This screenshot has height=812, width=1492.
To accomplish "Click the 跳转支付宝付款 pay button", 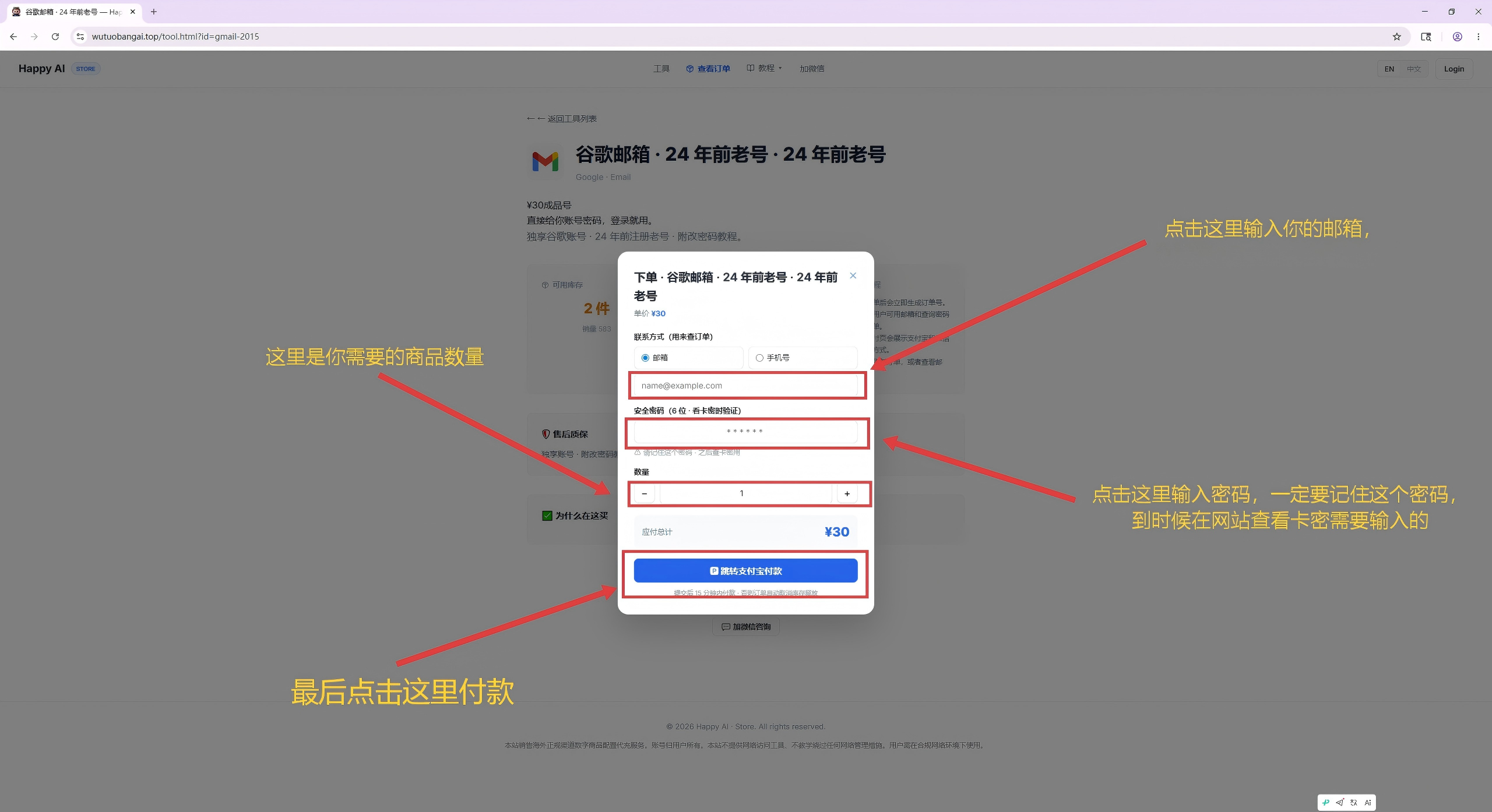I will [745, 571].
